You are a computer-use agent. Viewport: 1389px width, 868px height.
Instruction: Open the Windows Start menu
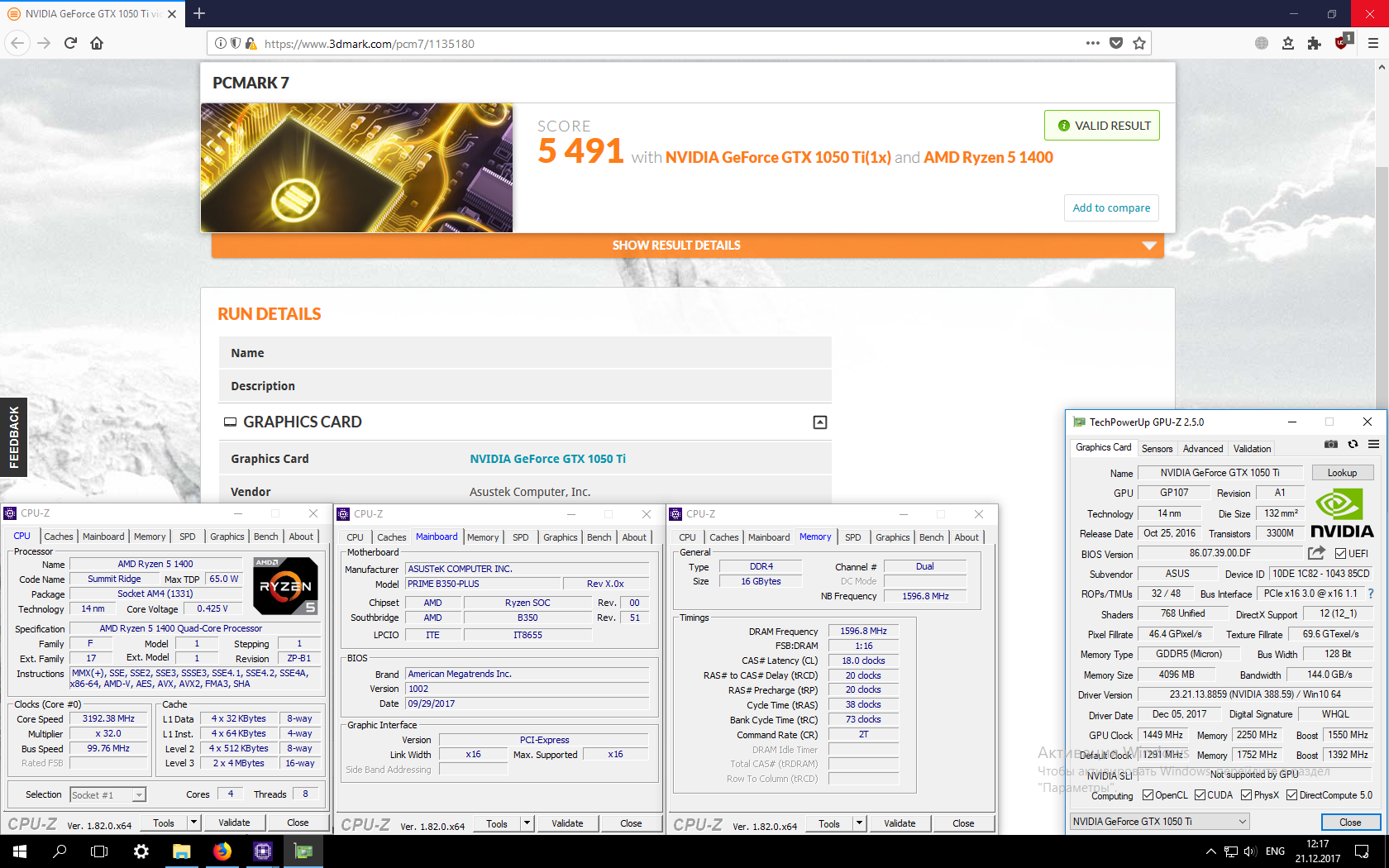coord(20,851)
